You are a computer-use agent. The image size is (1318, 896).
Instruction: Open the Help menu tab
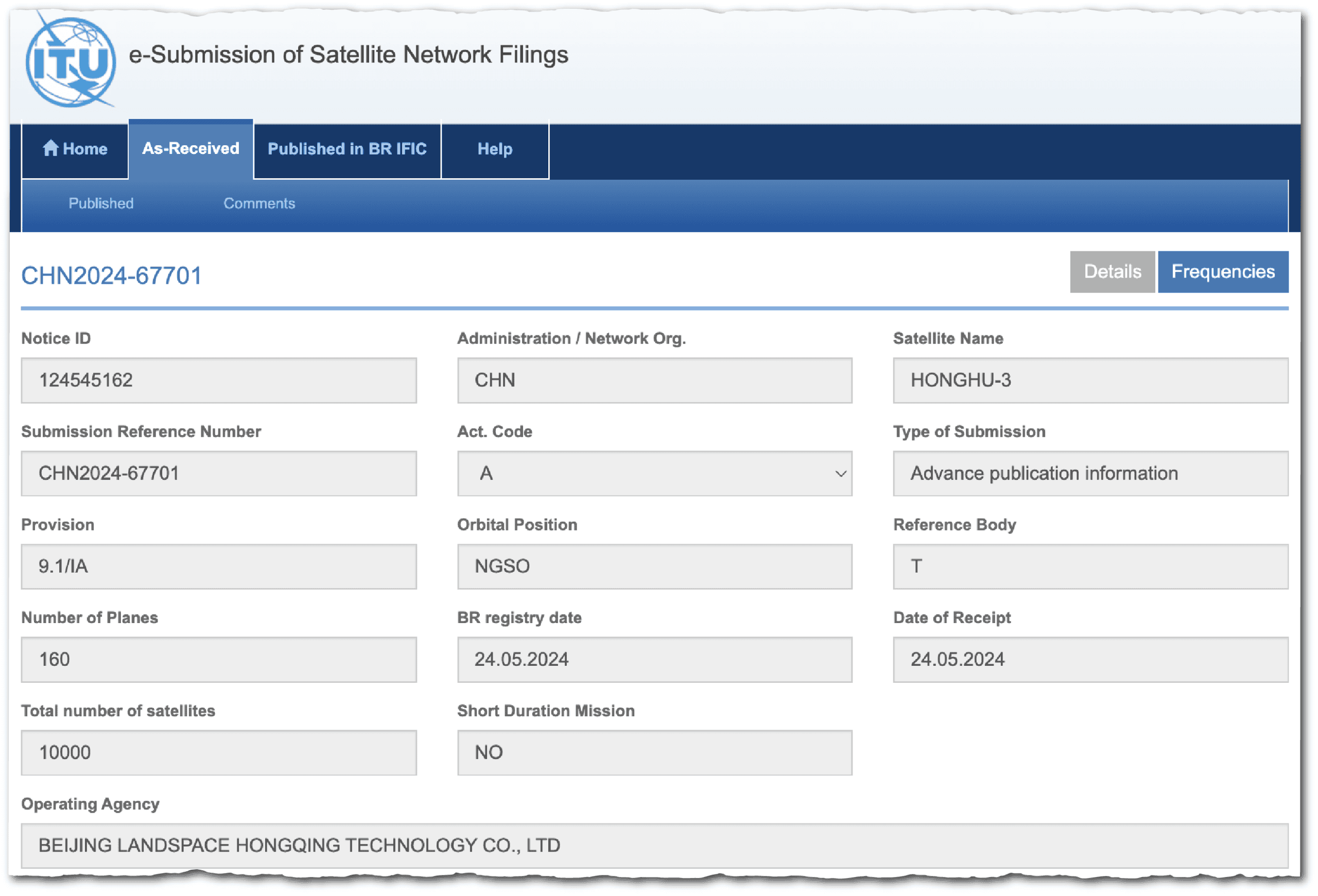click(x=495, y=149)
